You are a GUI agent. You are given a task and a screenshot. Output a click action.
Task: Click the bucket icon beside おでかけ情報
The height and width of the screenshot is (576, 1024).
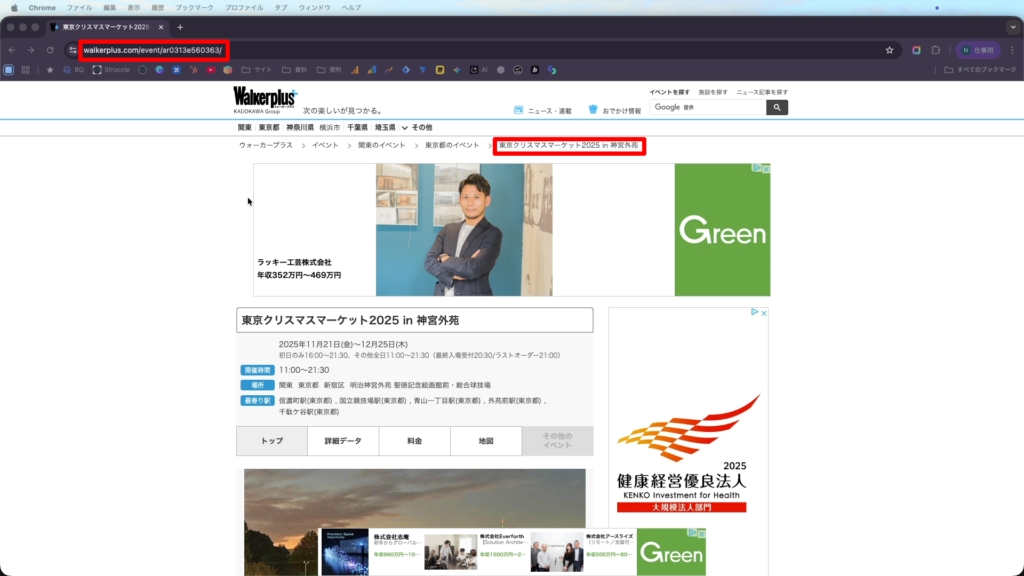click(593, 110)
